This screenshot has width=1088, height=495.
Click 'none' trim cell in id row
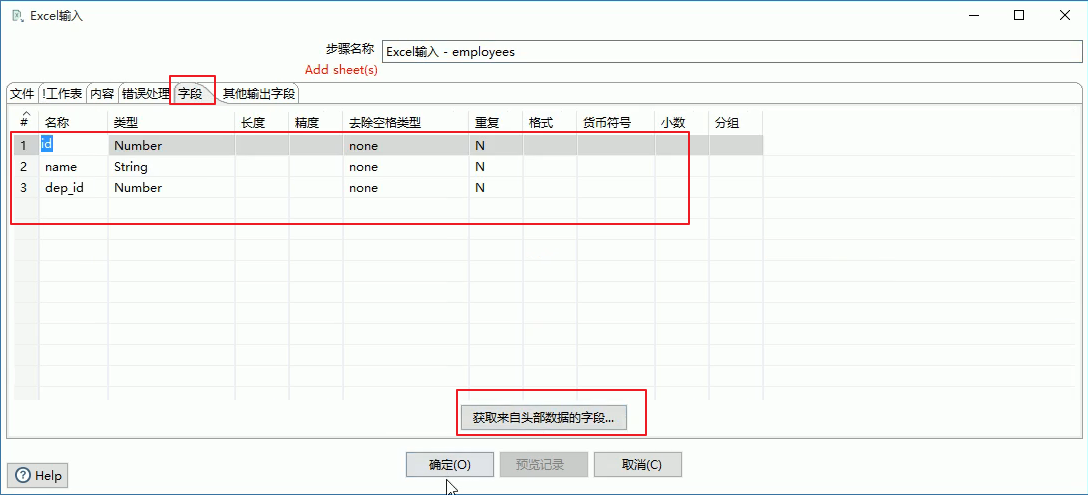pyautogui.click(x=406, y=146)
